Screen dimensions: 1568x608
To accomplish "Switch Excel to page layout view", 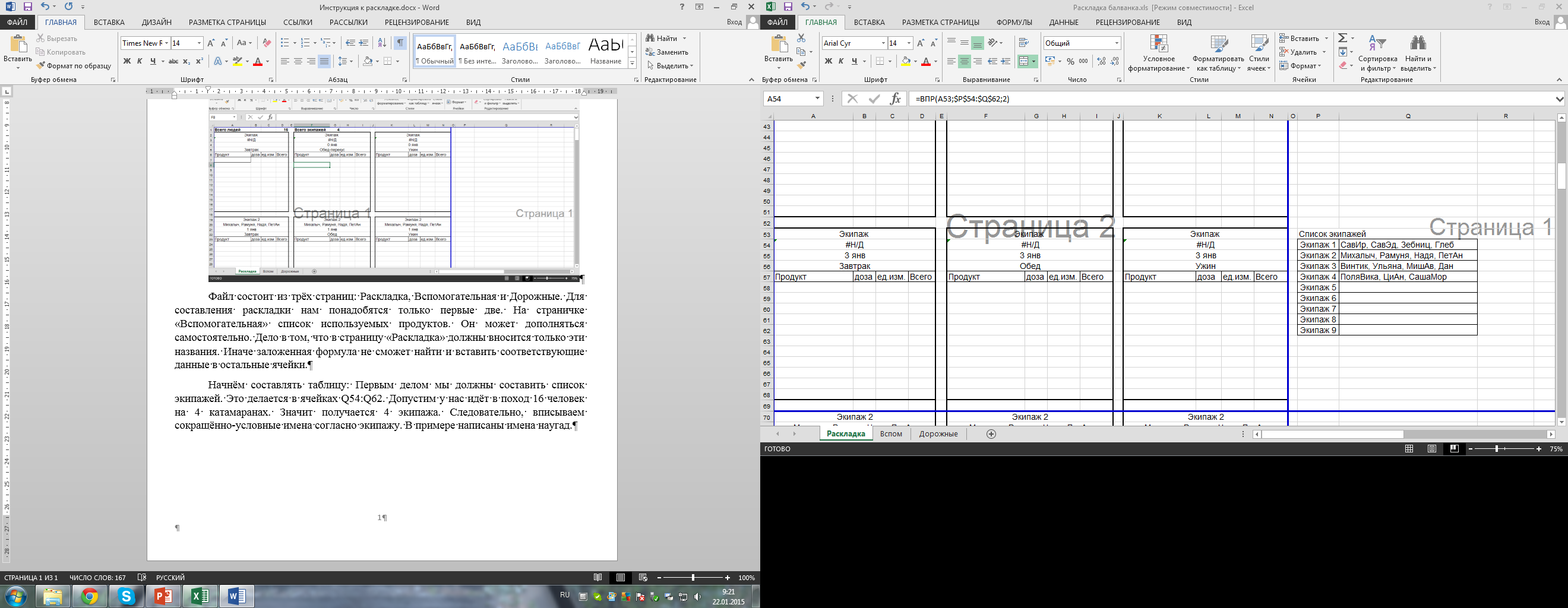I will point(1431,448).
